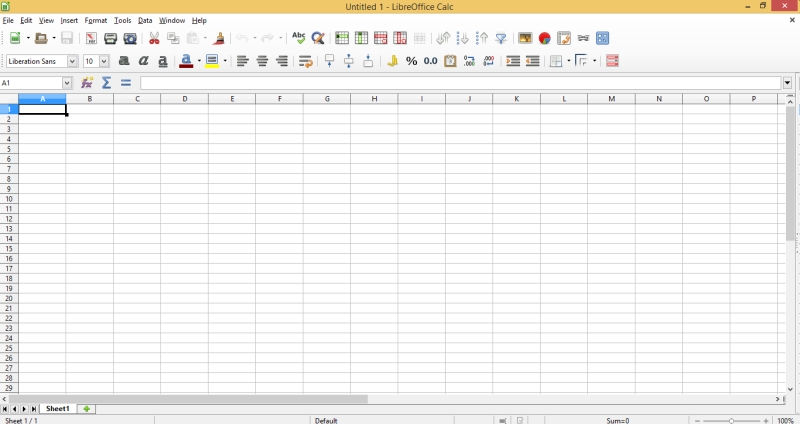
Task: Click the zoom slider in status bar
Action: [x=731, y=421]
